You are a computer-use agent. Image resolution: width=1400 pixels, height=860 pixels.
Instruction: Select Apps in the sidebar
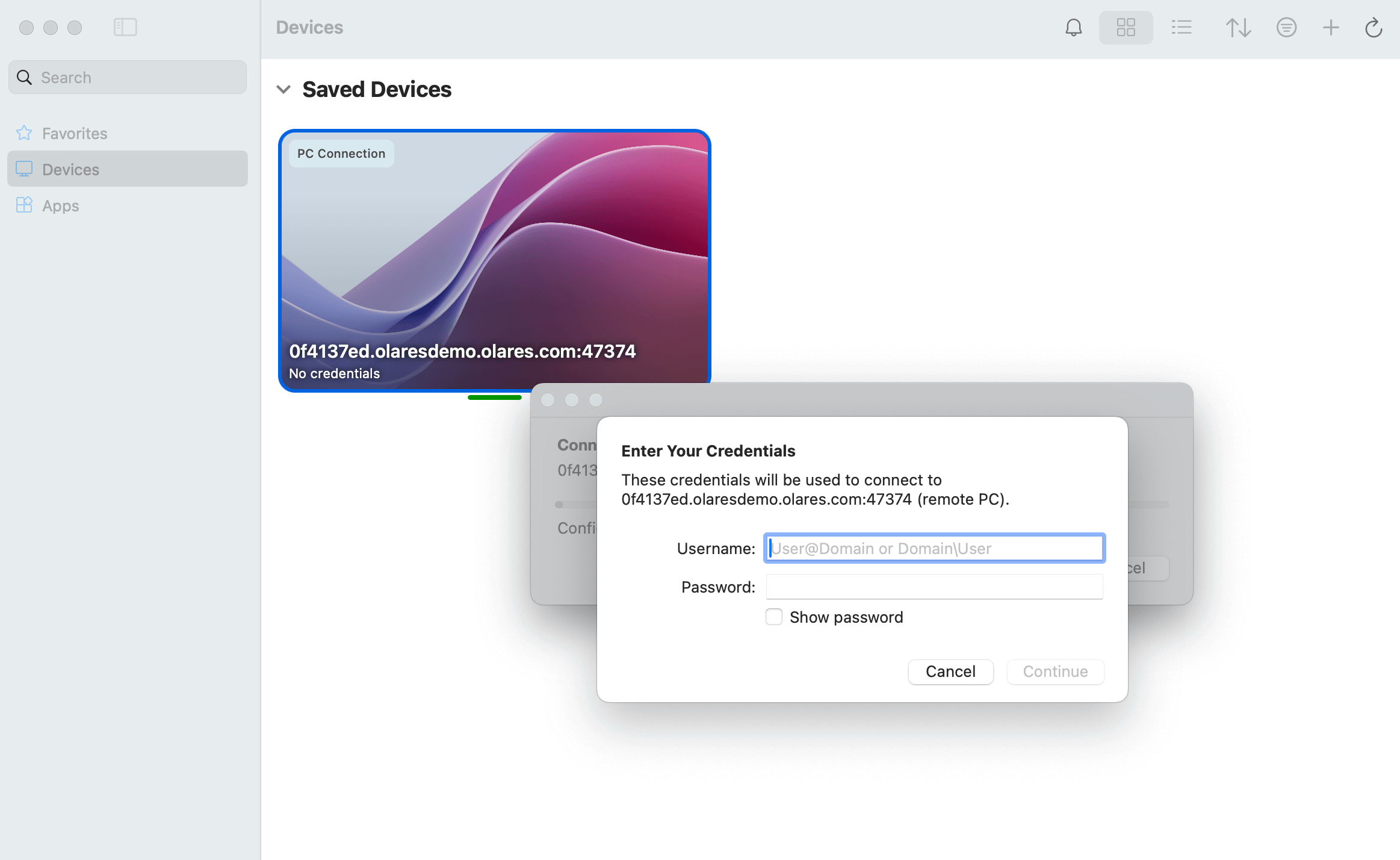pyautogui.click(x=60, y=205)
